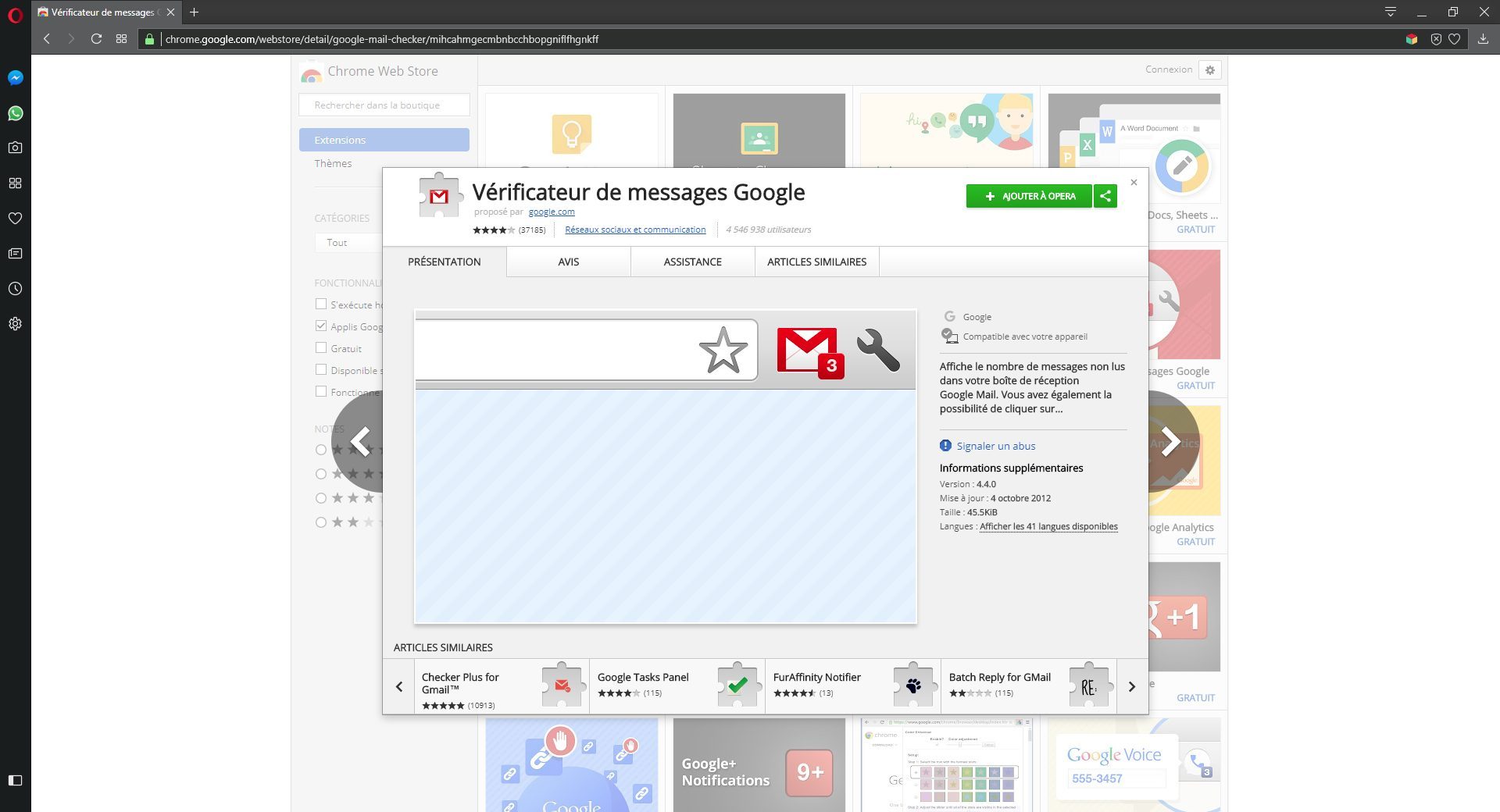Show the previous extension with left arrow
Viewport: 1500px width, 812px height.
[359, 442]
